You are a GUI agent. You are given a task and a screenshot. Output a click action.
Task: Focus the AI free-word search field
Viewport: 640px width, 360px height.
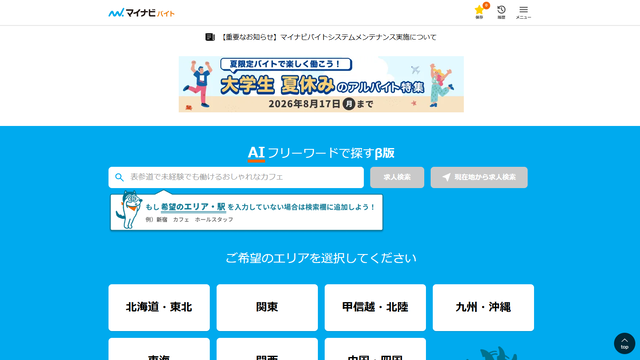click(236, 177)
